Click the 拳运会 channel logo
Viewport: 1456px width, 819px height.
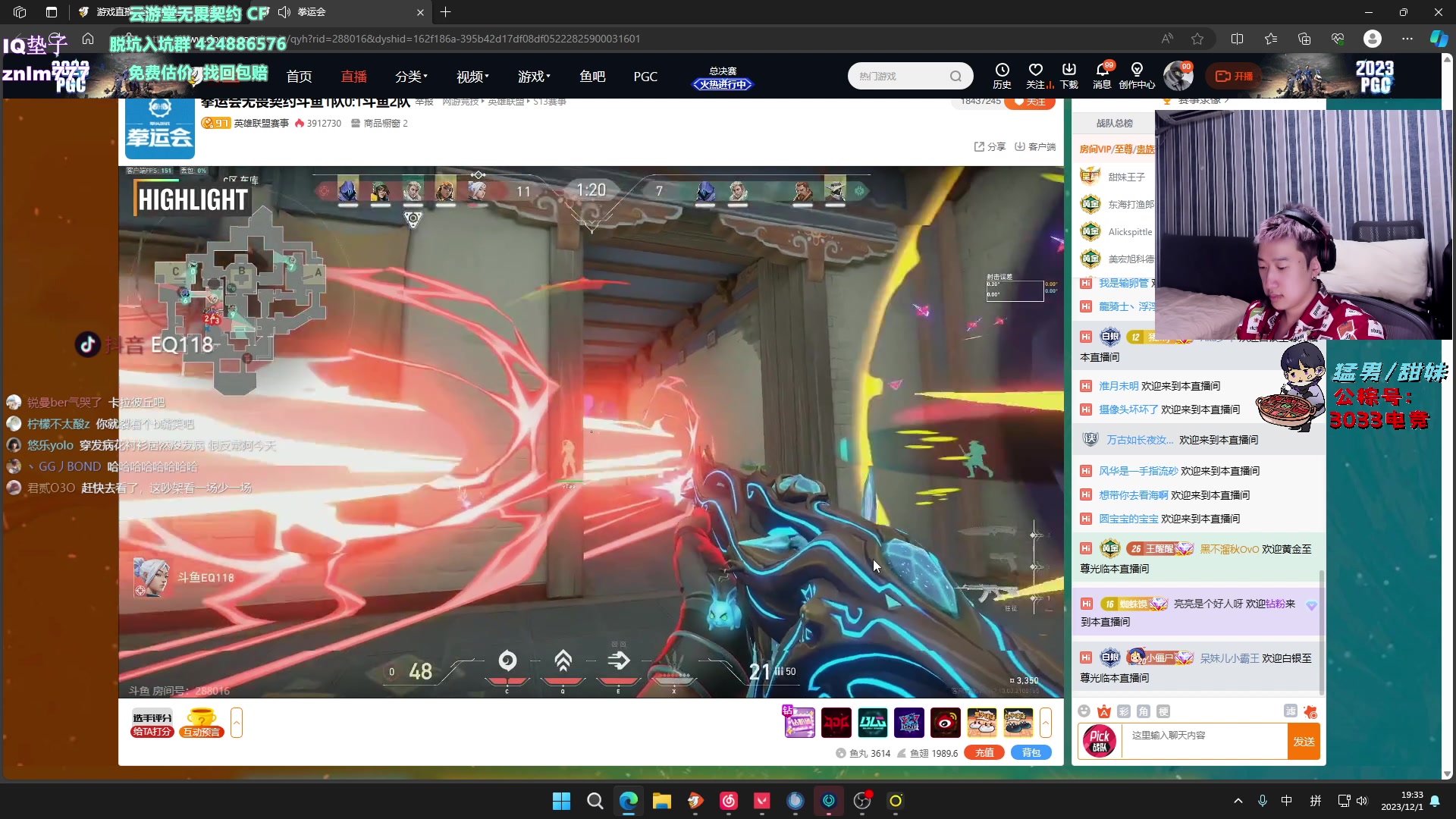point(159,127)
